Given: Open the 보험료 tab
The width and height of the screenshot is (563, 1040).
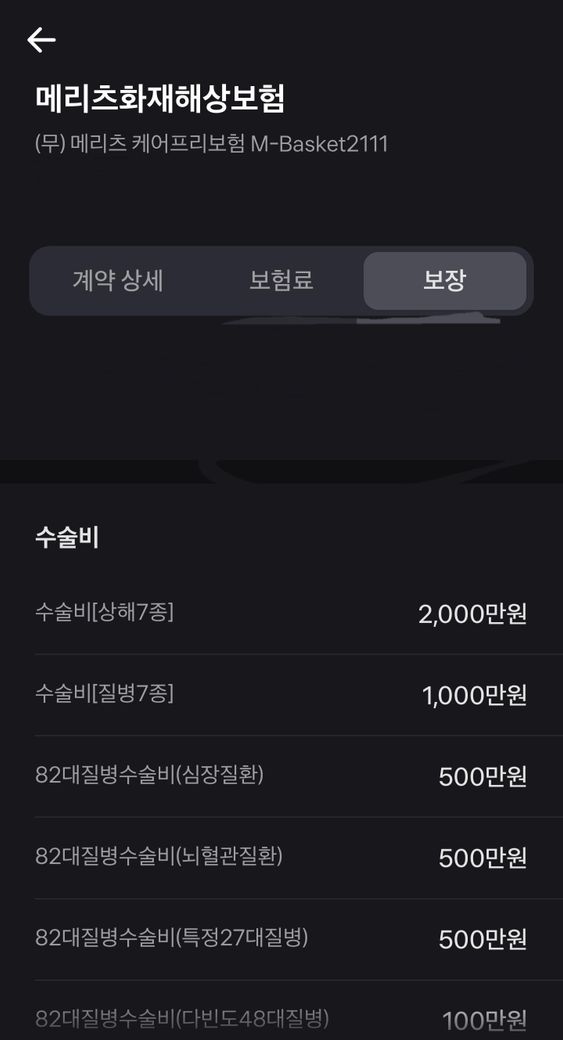Looking at the screenshot, I should pos(281,281).
